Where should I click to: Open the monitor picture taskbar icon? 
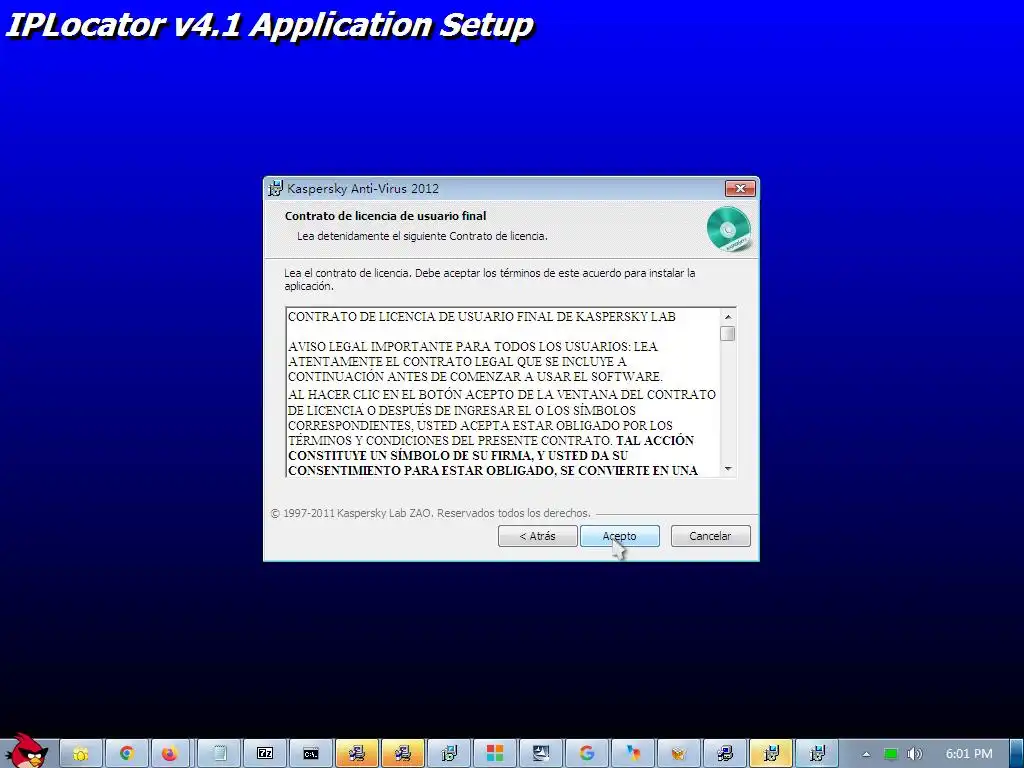pos(541,754)
